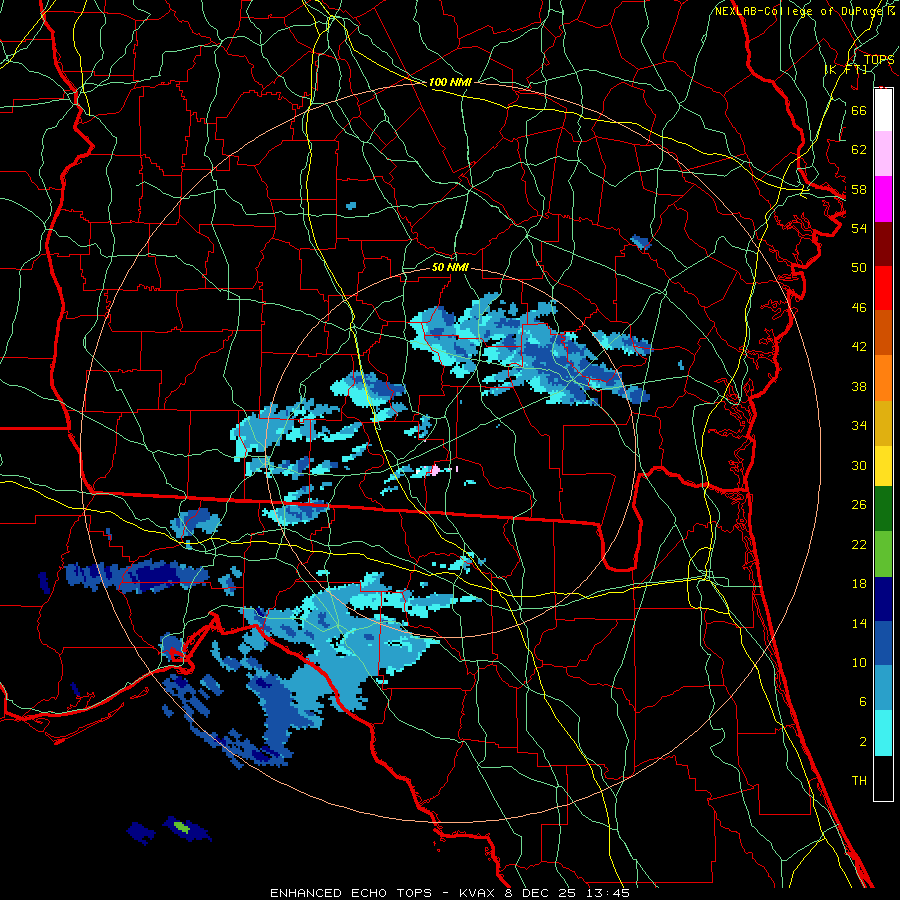Click the 54 value on the legend

pyautogui.click(x=859, y=228)
